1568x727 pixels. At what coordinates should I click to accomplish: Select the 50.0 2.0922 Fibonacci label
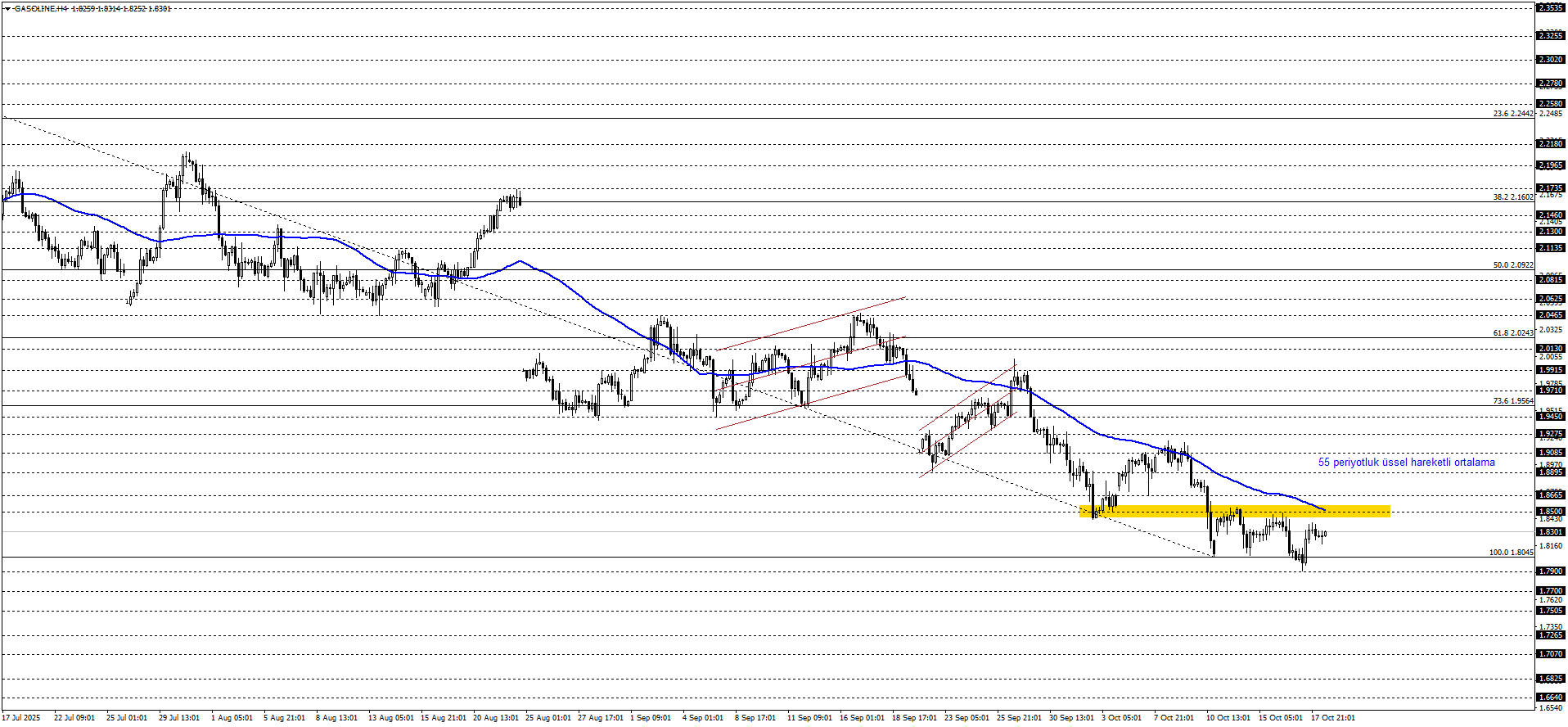tap(1512, 265)
